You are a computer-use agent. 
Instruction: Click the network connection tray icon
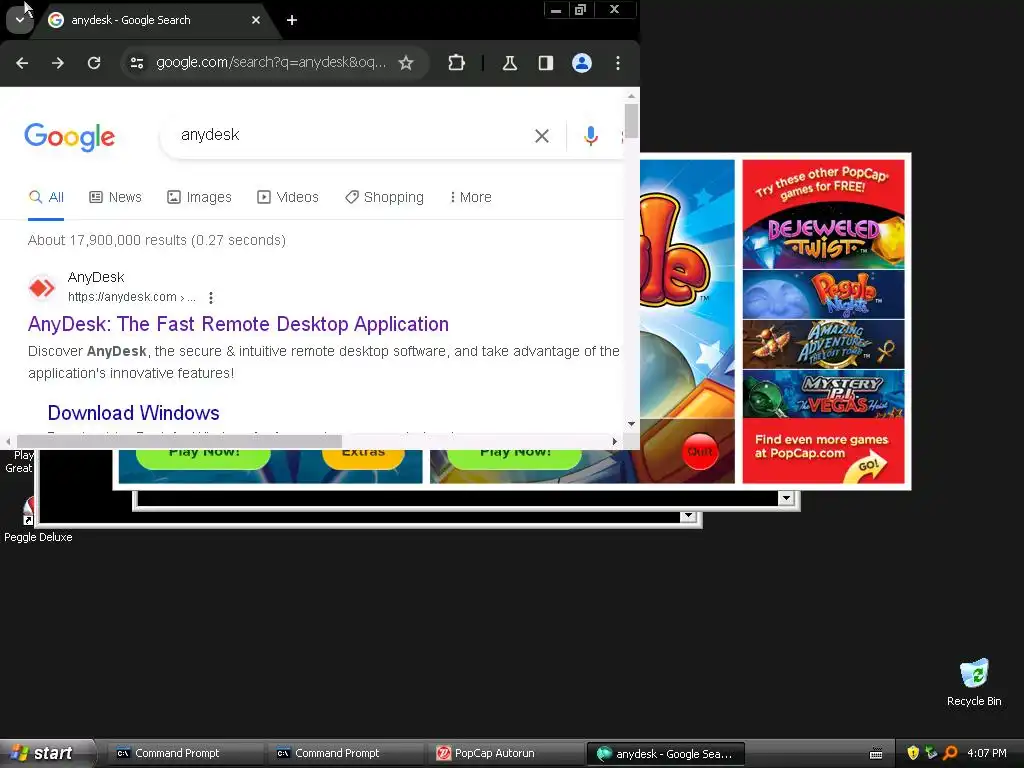[931, 753]
